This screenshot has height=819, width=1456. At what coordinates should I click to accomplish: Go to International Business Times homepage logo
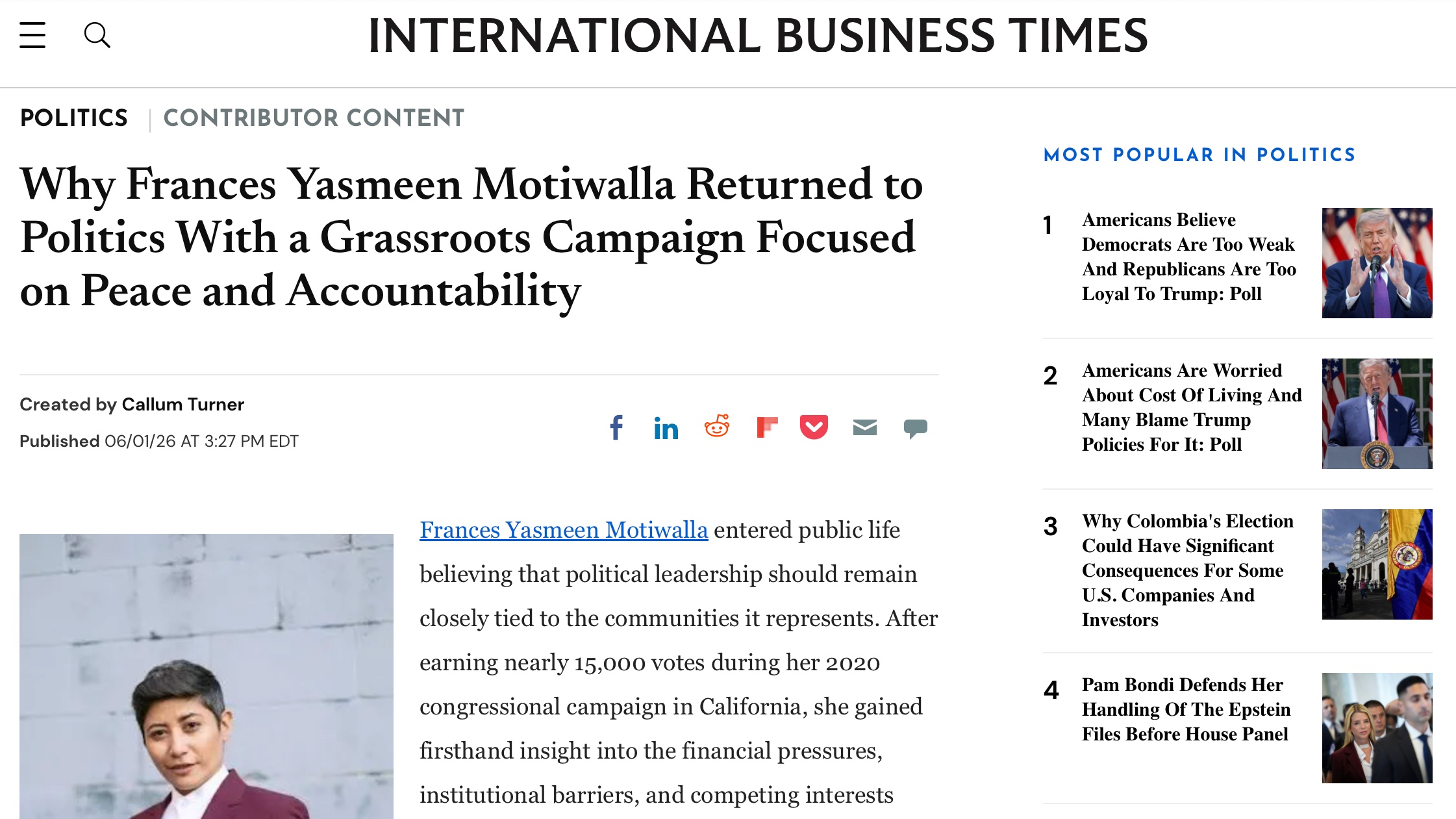coord(758,36)
